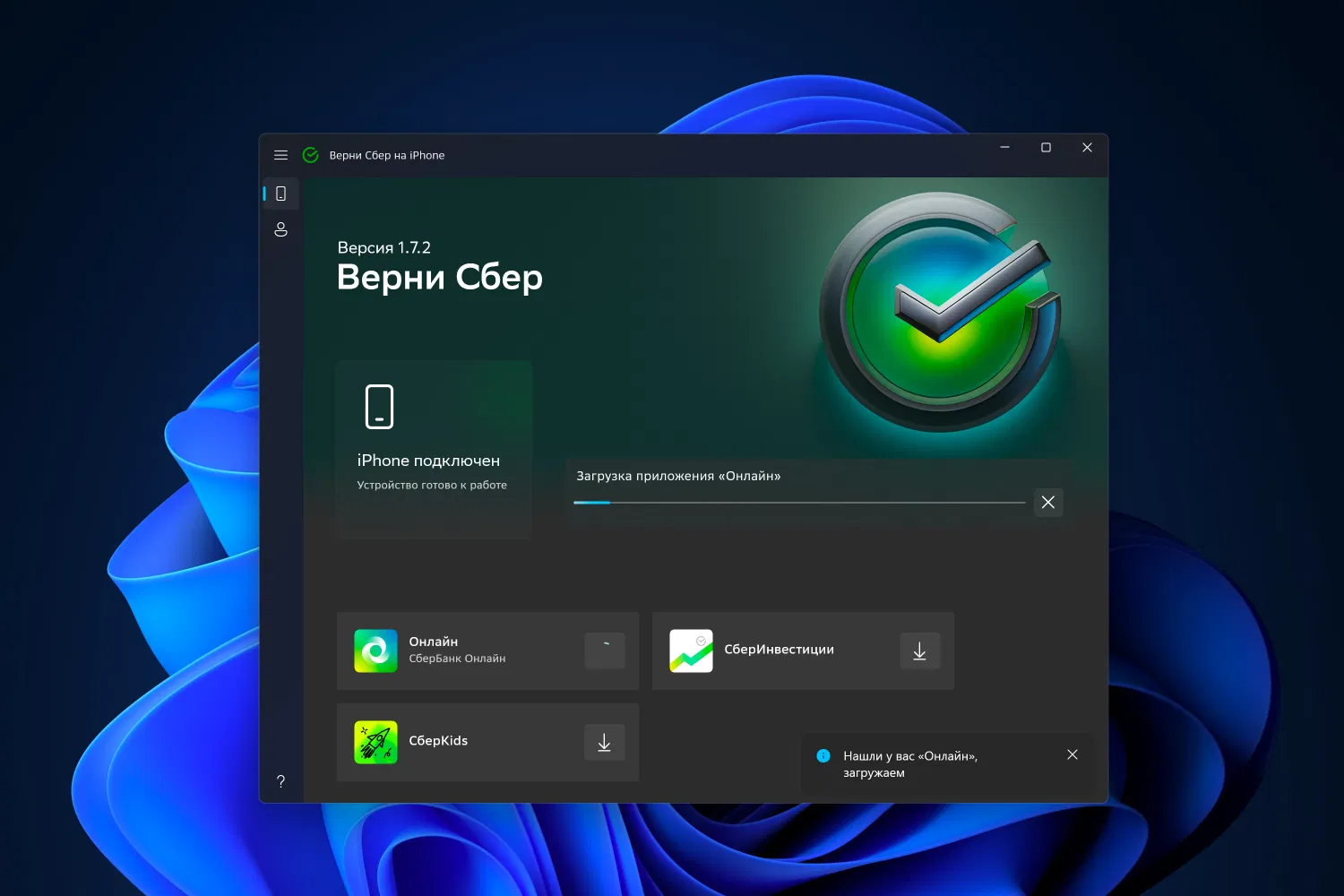Click the СберKids rocket icon
The height and width of the screenshot is (896, 1344).
(376, 742)
